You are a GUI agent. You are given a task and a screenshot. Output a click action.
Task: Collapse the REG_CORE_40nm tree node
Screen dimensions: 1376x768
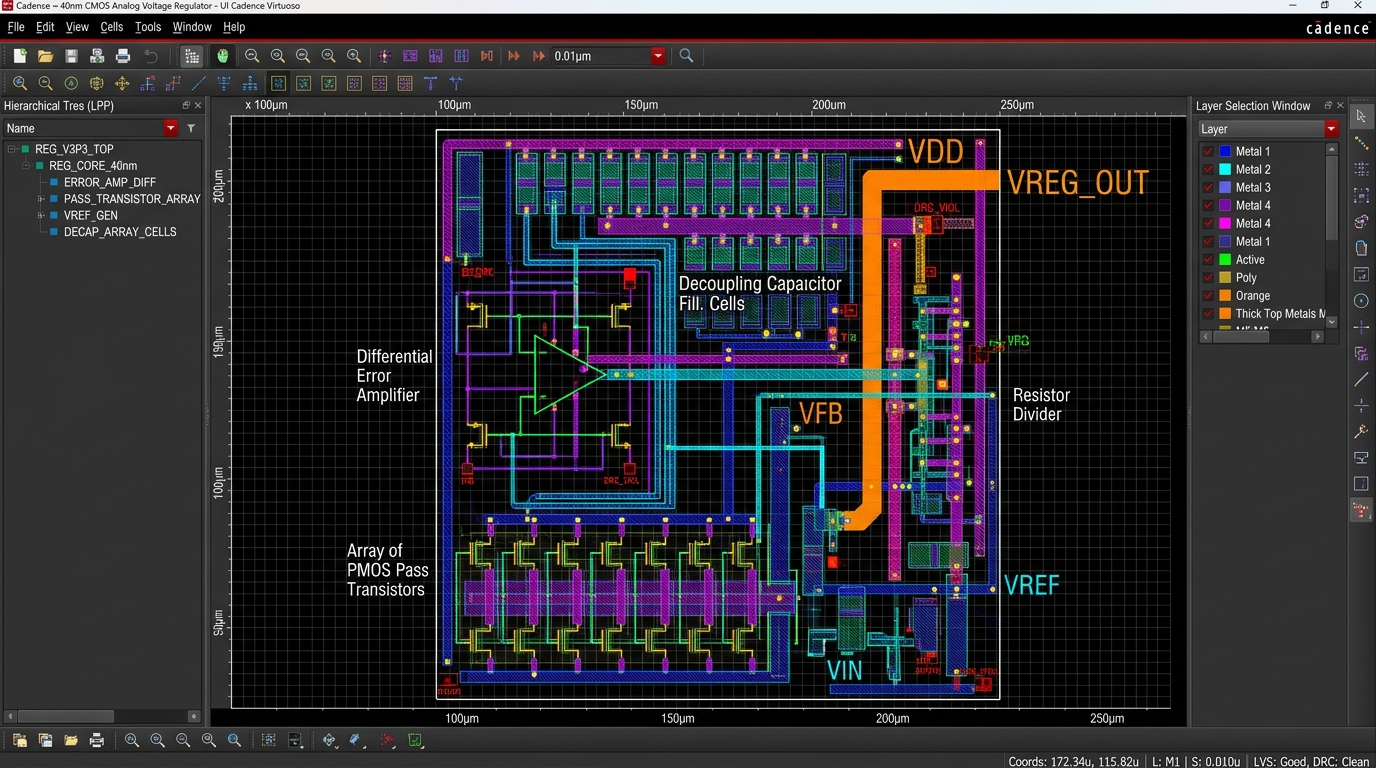(27, 166)
